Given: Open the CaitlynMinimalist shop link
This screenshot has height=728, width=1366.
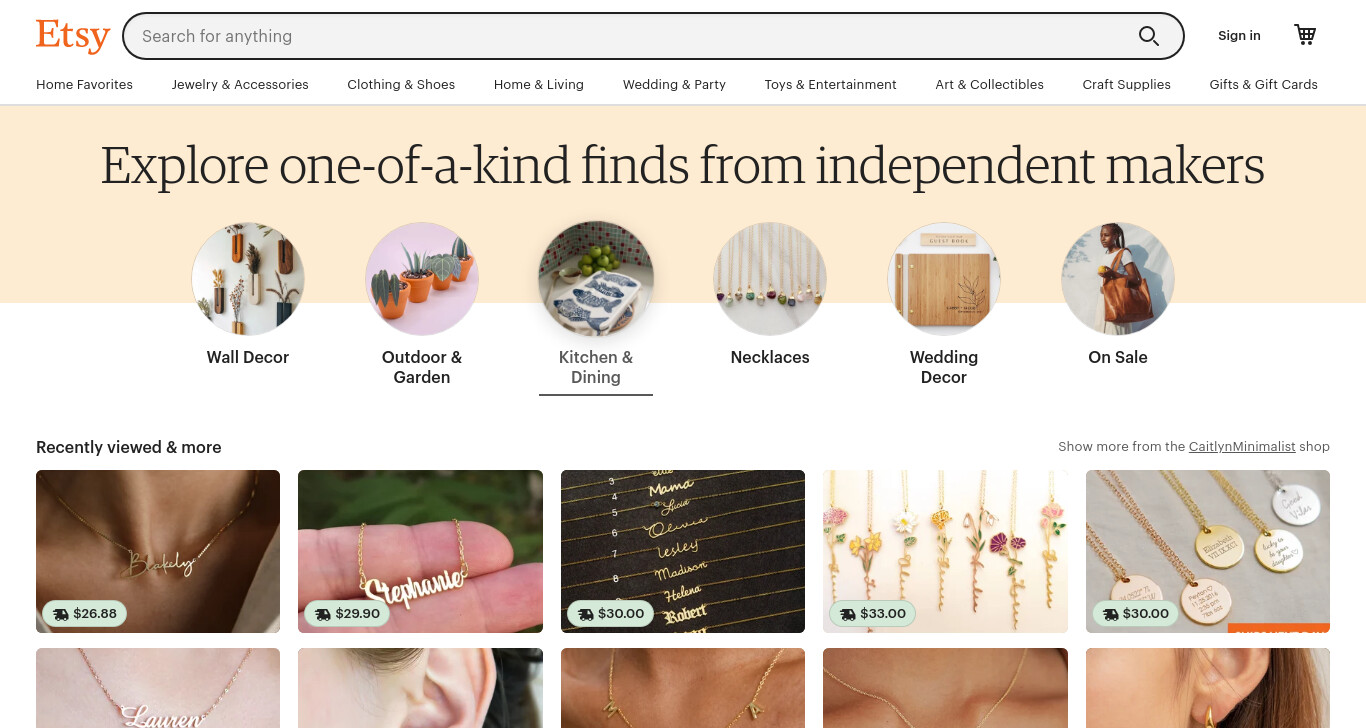Looking at the screenshot, I should coord(1242,447).
